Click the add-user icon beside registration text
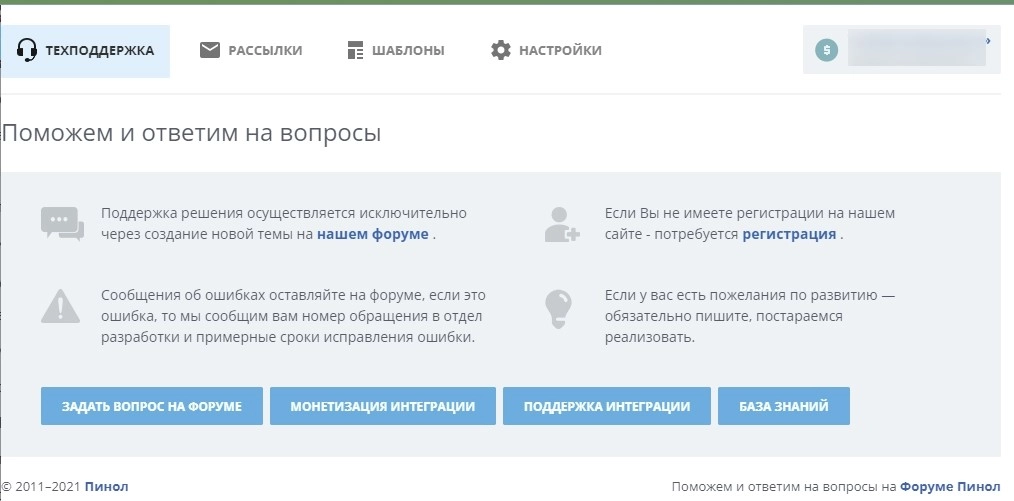This screenshot has height=501, width=1014. (561, 223)
